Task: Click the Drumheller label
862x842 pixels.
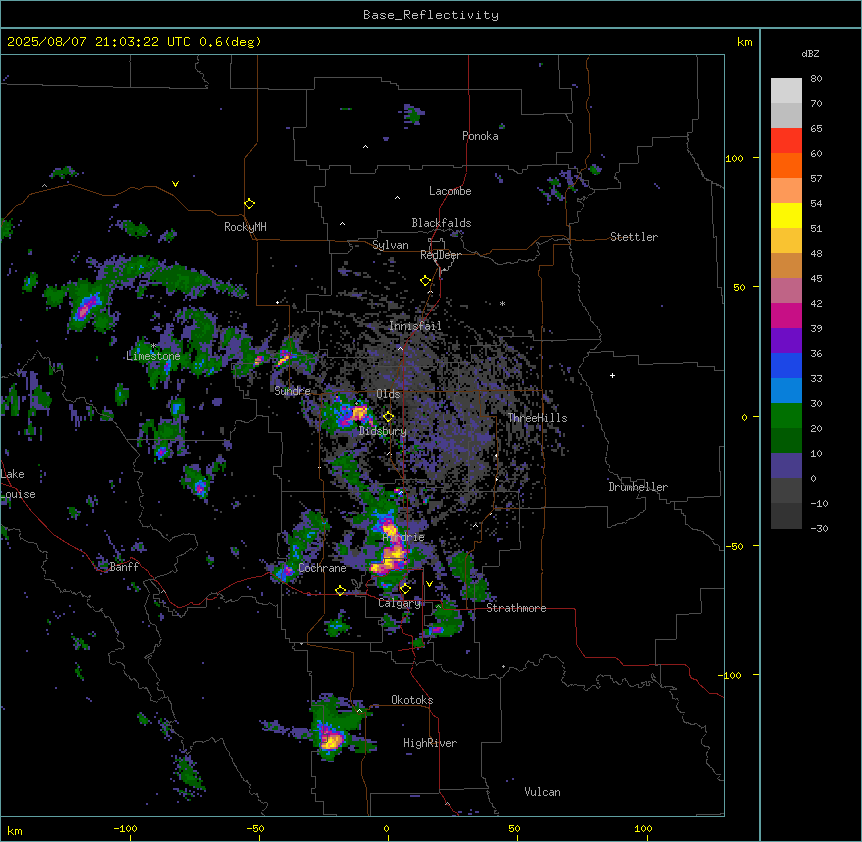Action: tap(638, 487)
